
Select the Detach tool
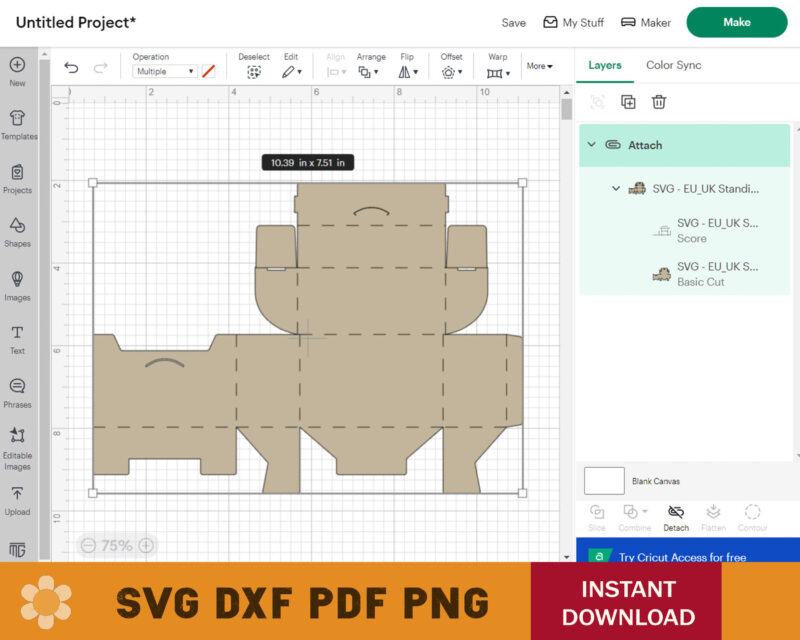pyautogui.click(x=675, y=515)
